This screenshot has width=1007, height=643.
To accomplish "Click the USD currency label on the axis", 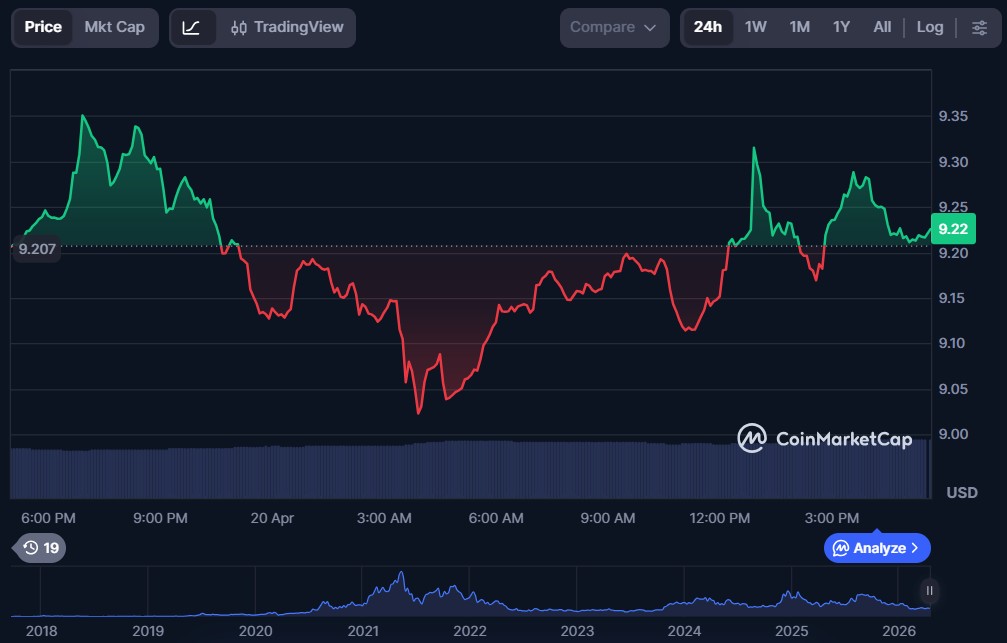I will pyautogui.click(x=961, y=492).
